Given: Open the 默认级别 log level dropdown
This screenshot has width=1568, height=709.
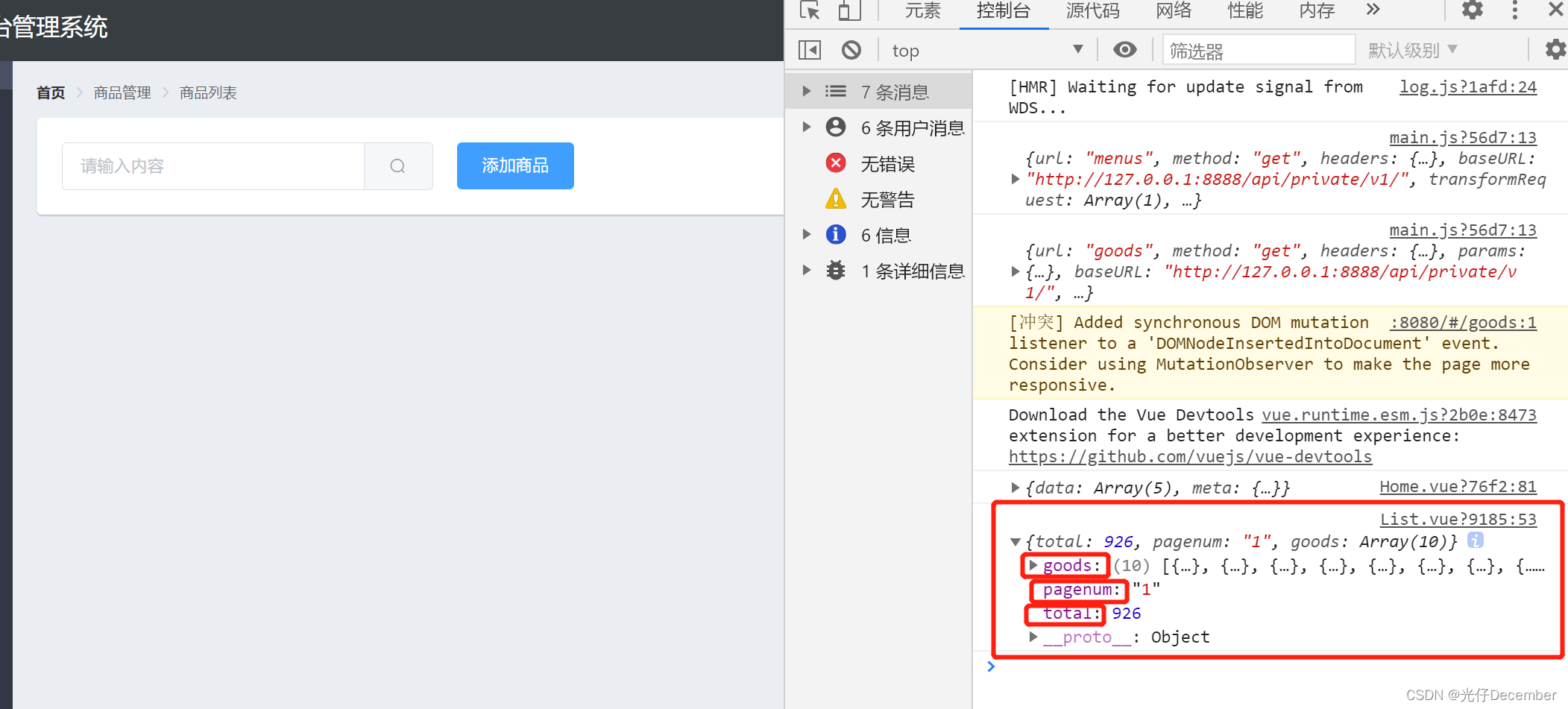Looking at the screenshot, I should point(1412,50).
